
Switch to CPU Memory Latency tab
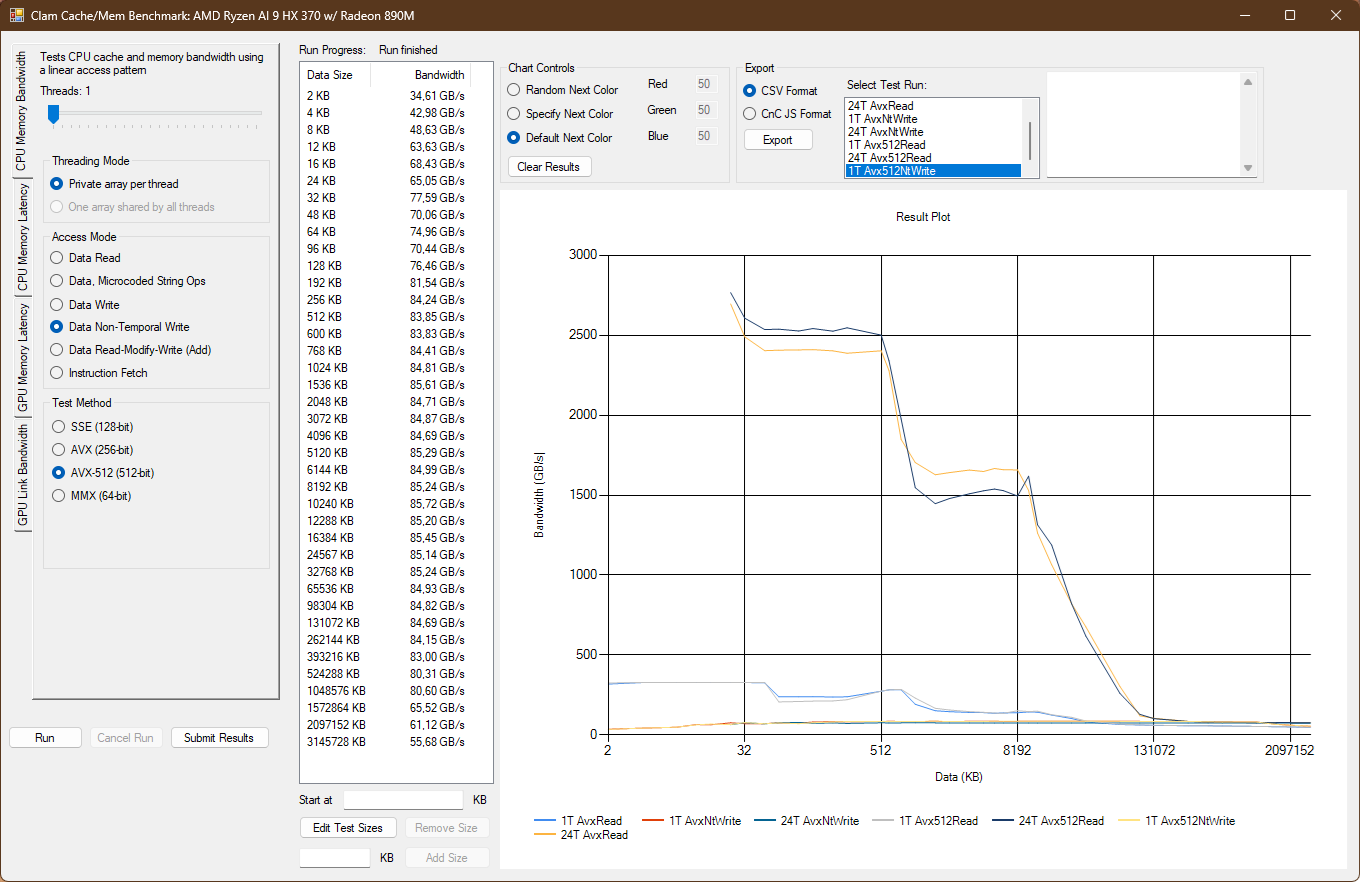23,238
